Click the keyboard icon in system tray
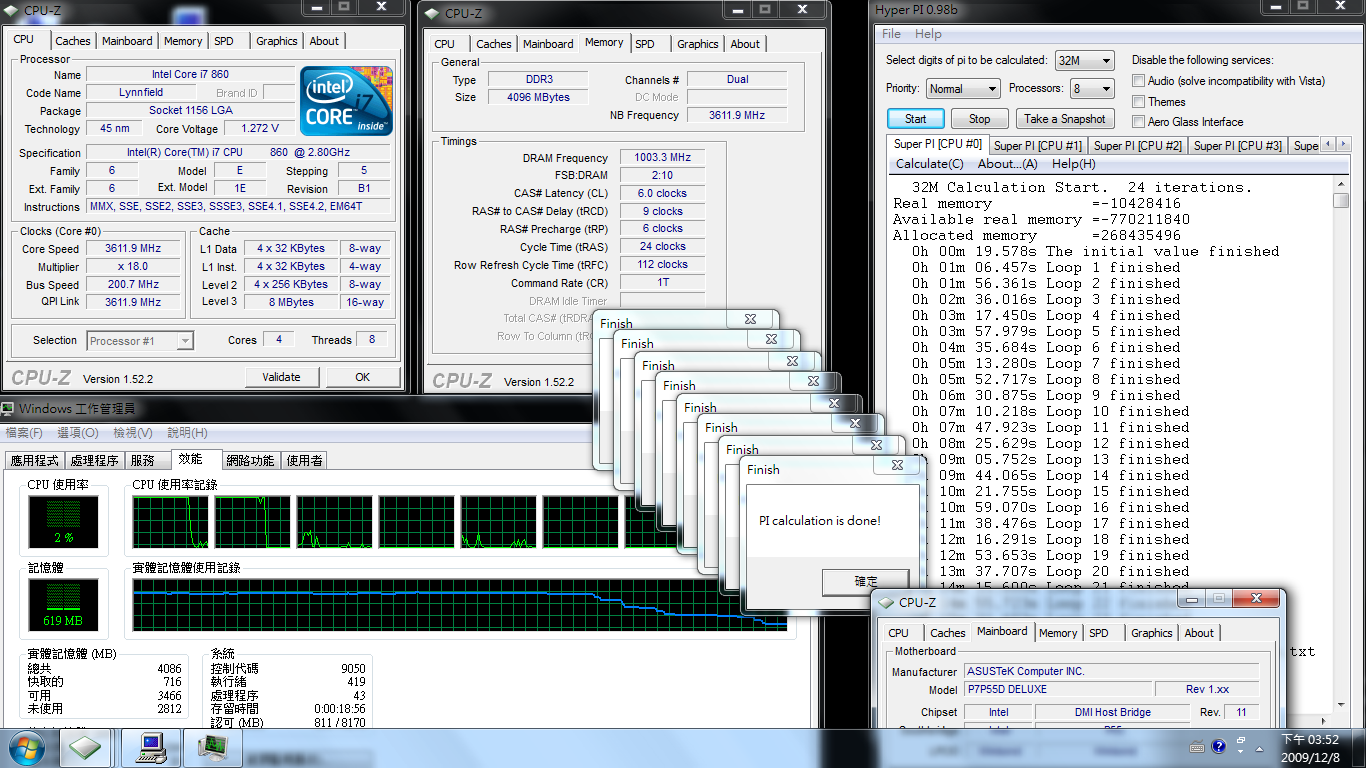The height and width of the screenshot is (768, 1366). pos(1198,746)
